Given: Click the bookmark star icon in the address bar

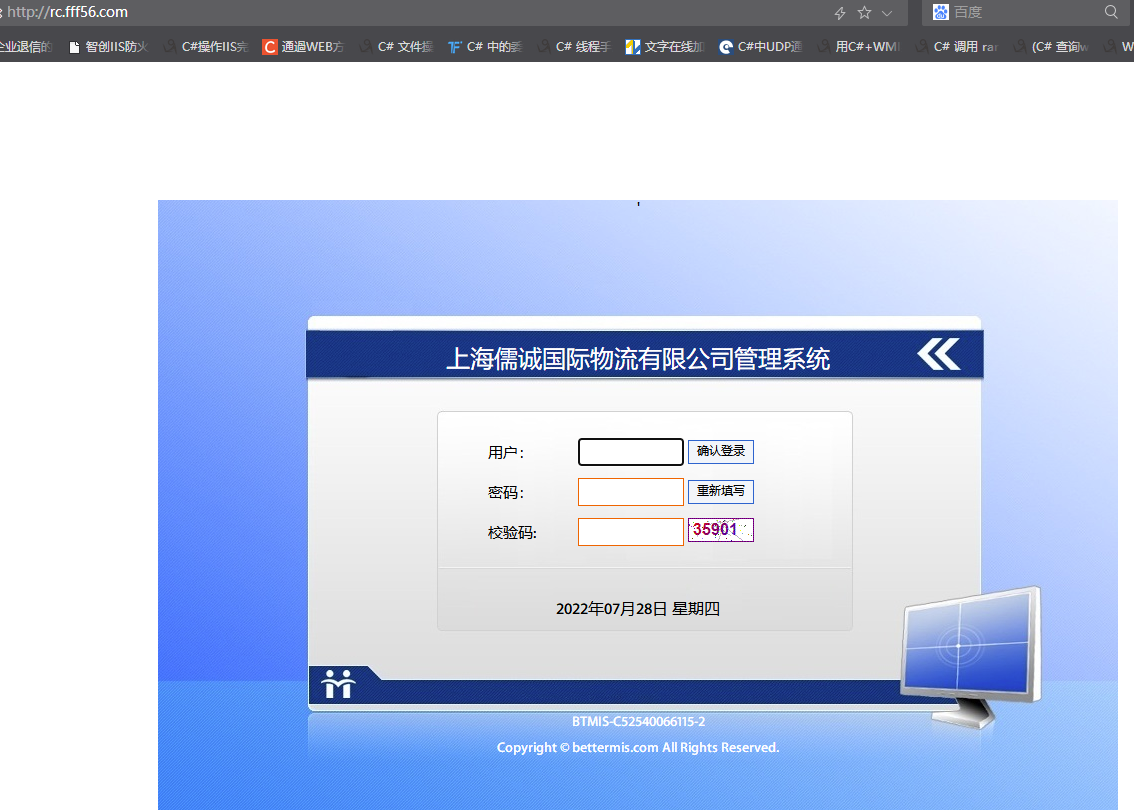Looking at the screenshot, I should (x=863, y=12).
